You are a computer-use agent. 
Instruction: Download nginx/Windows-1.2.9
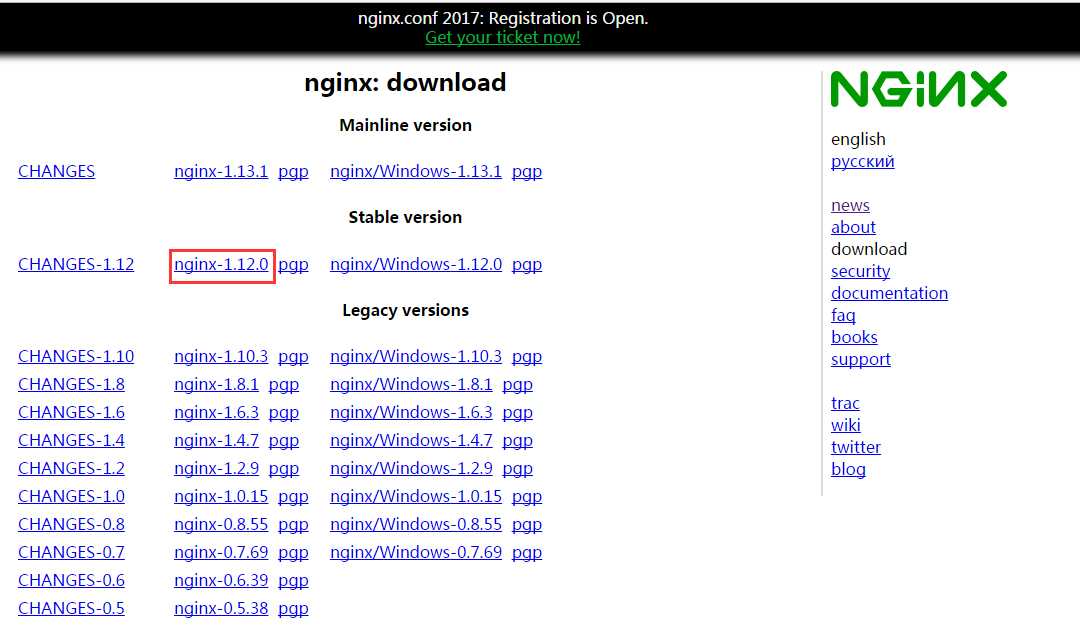tap(411, 468)
